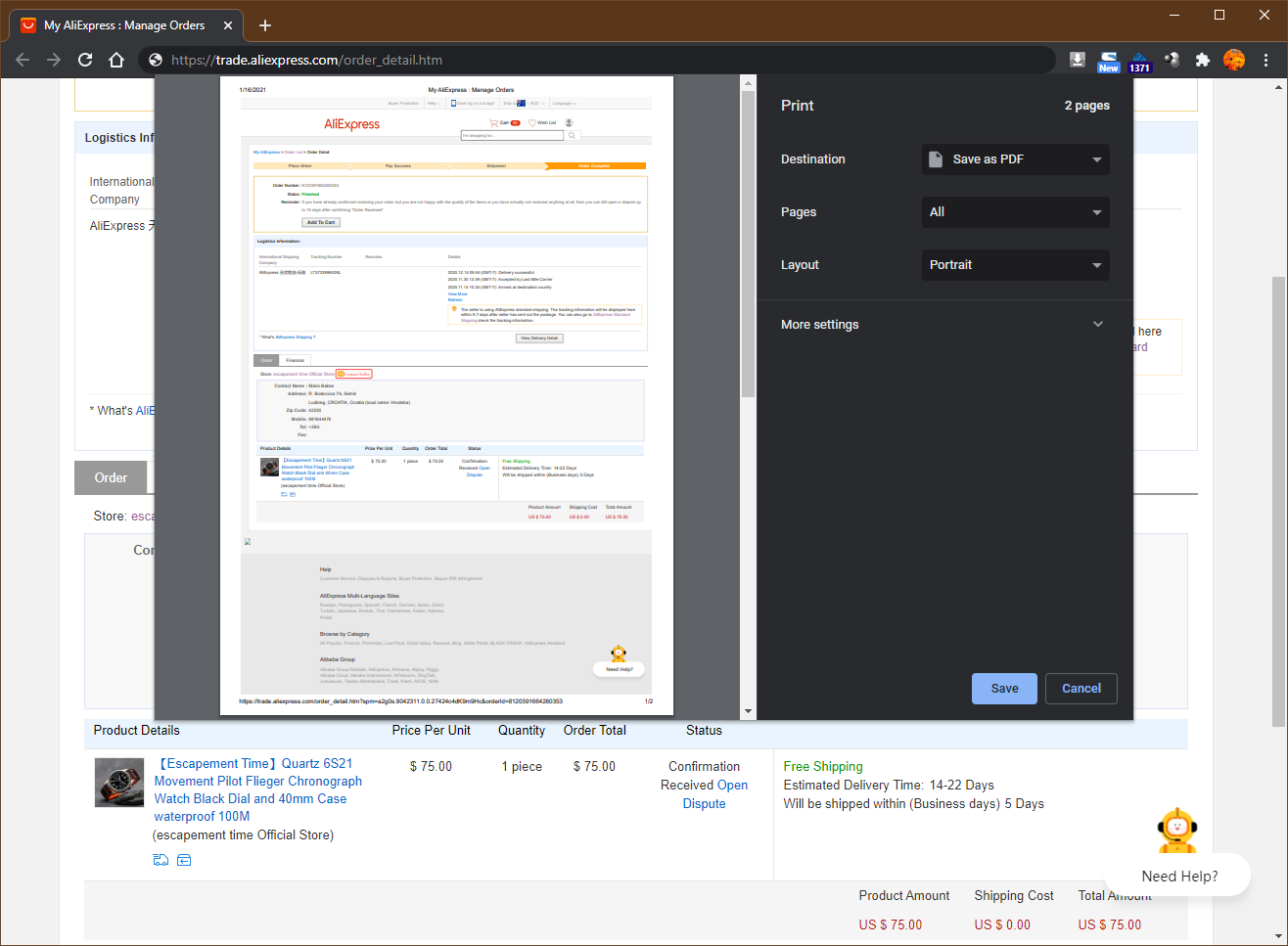Open the Destination dropdown showing Save as PDF
Viewport: 1288px width, 946px height.
(1015, 159)
